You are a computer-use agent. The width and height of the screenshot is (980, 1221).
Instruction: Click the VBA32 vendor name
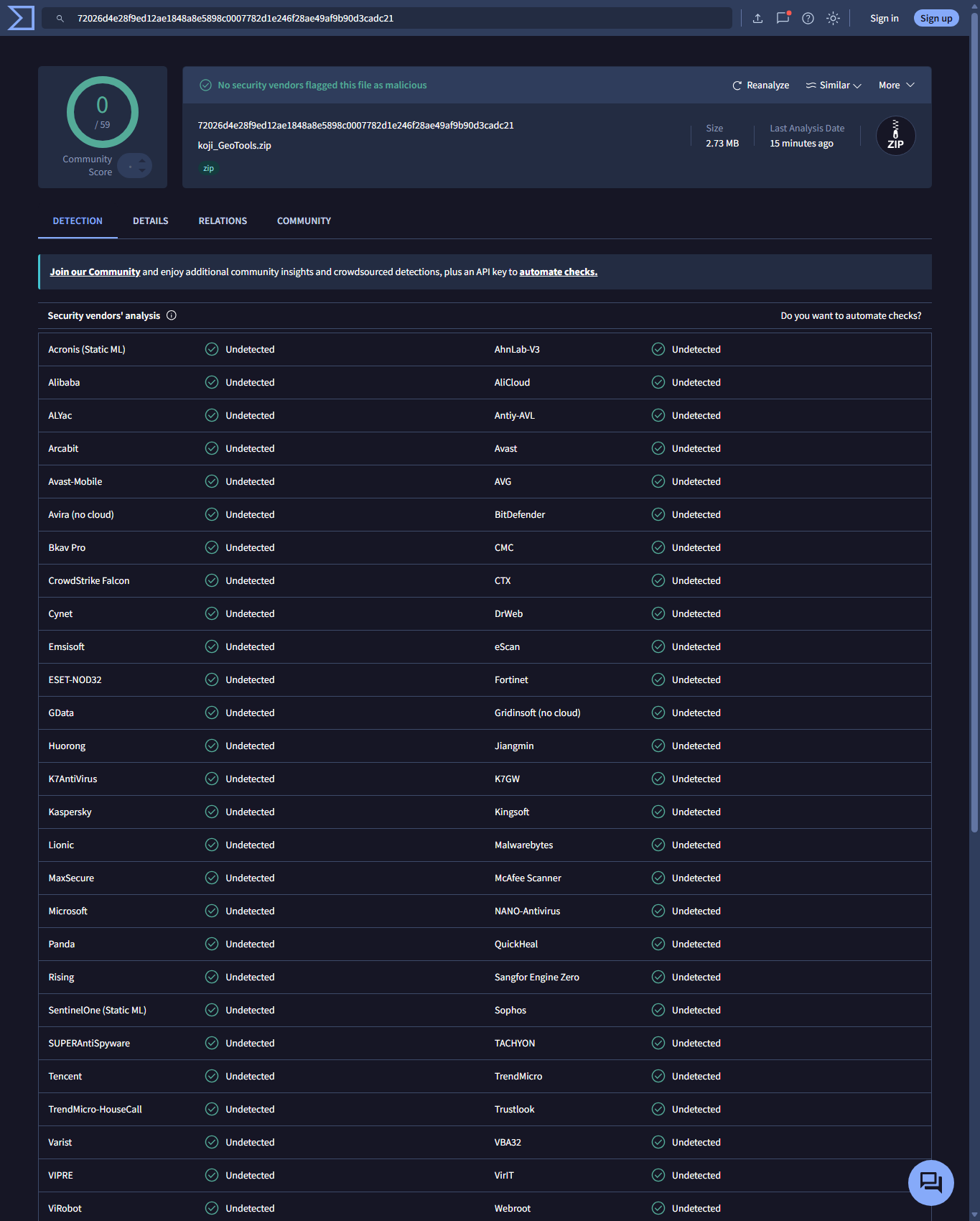(x=508, y=1143)
